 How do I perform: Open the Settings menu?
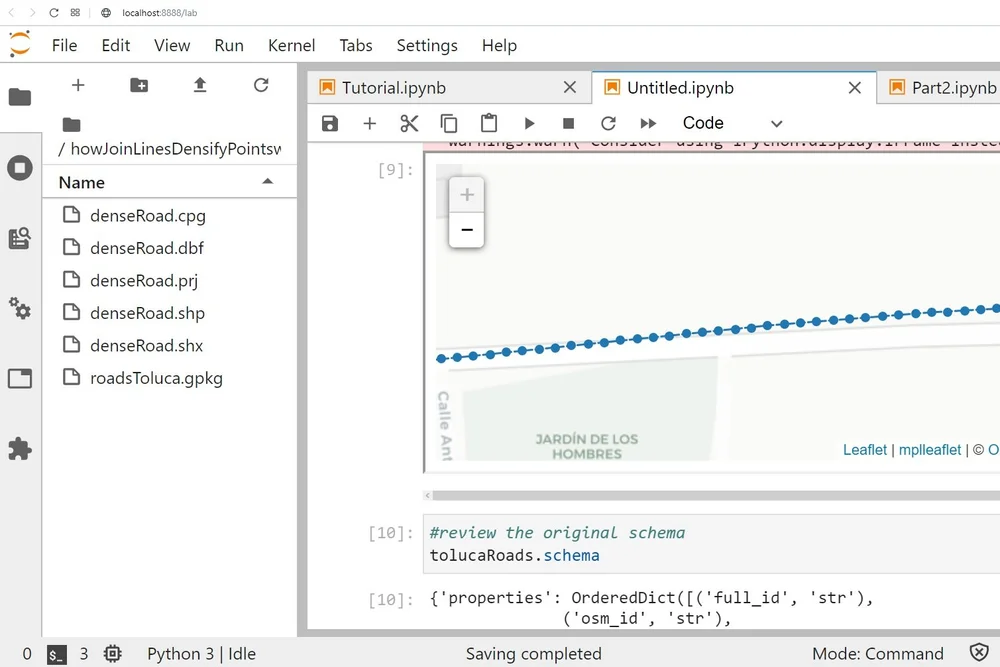pos(427,45)
